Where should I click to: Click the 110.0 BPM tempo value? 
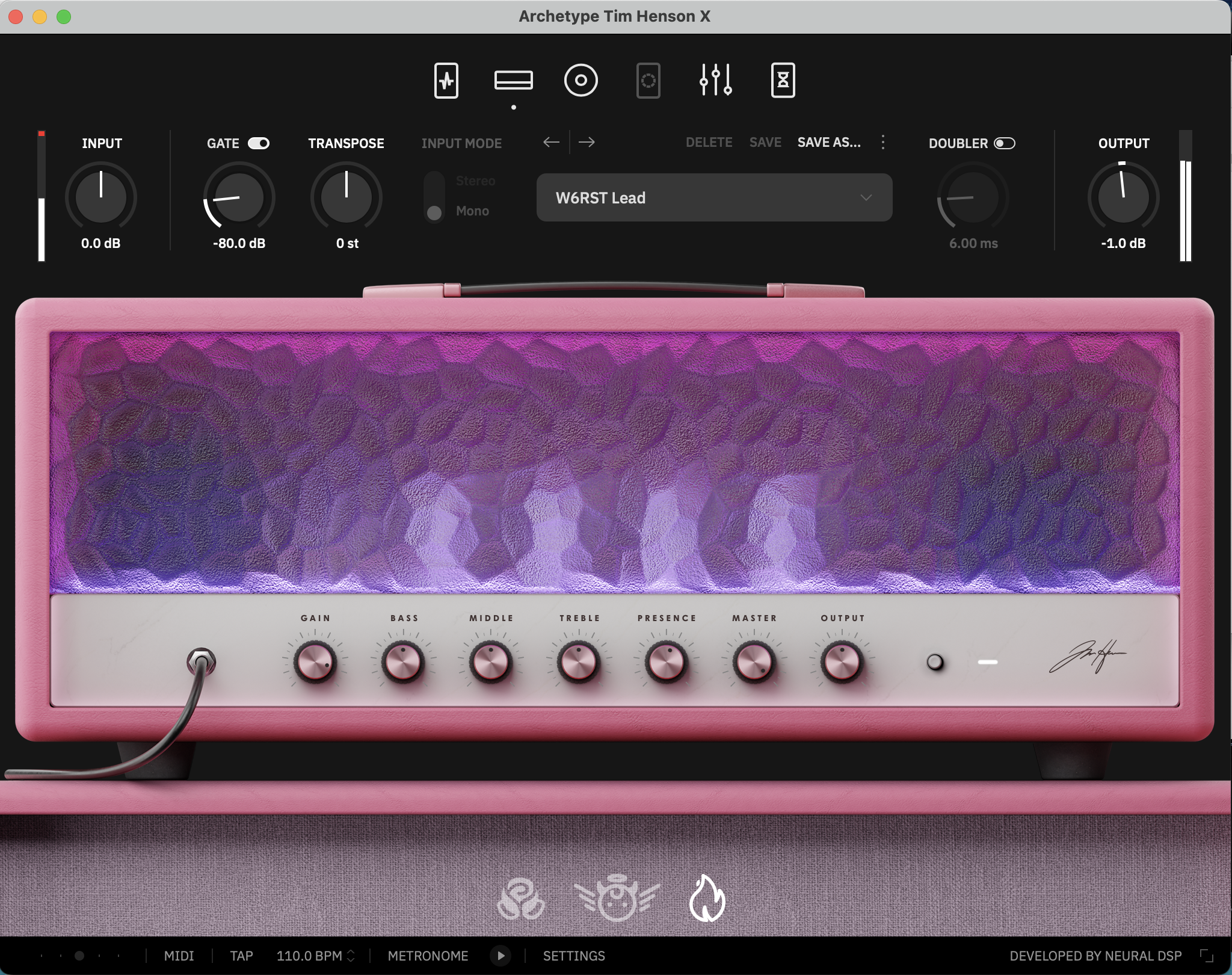coord(309,956)
